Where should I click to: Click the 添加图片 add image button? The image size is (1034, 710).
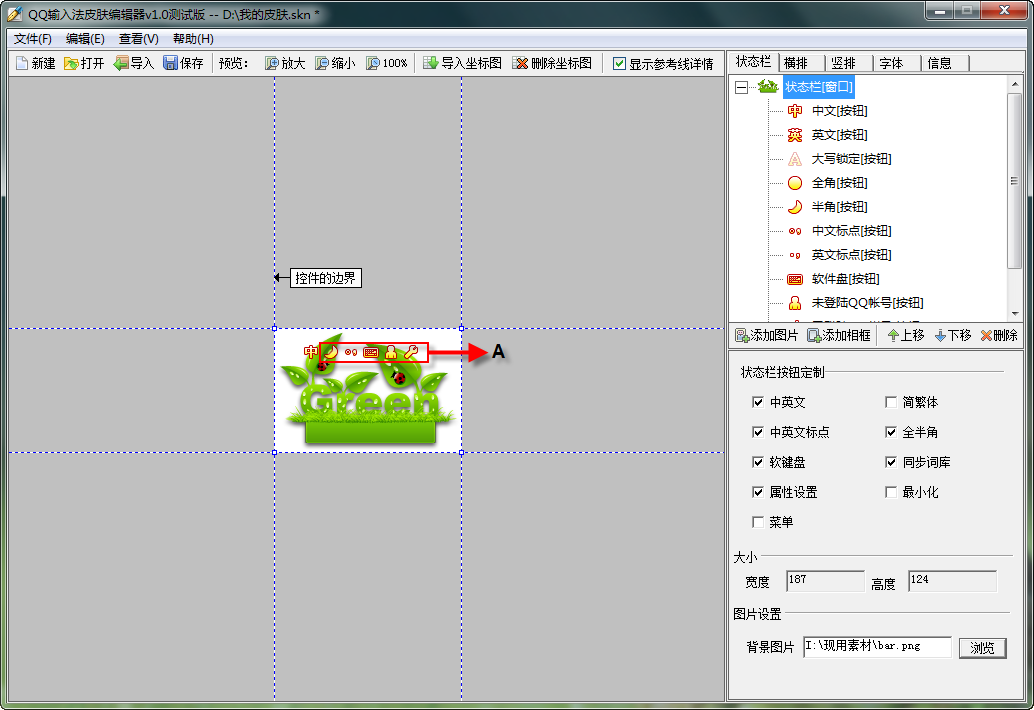767,336
